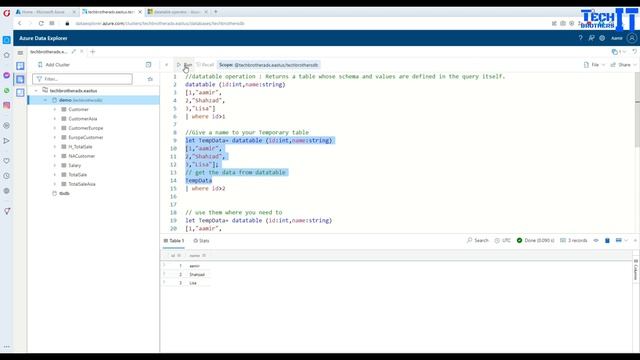Switch to the Stats tab
Viewport: 640px width, 360px height.
click(x=201, y=241)
